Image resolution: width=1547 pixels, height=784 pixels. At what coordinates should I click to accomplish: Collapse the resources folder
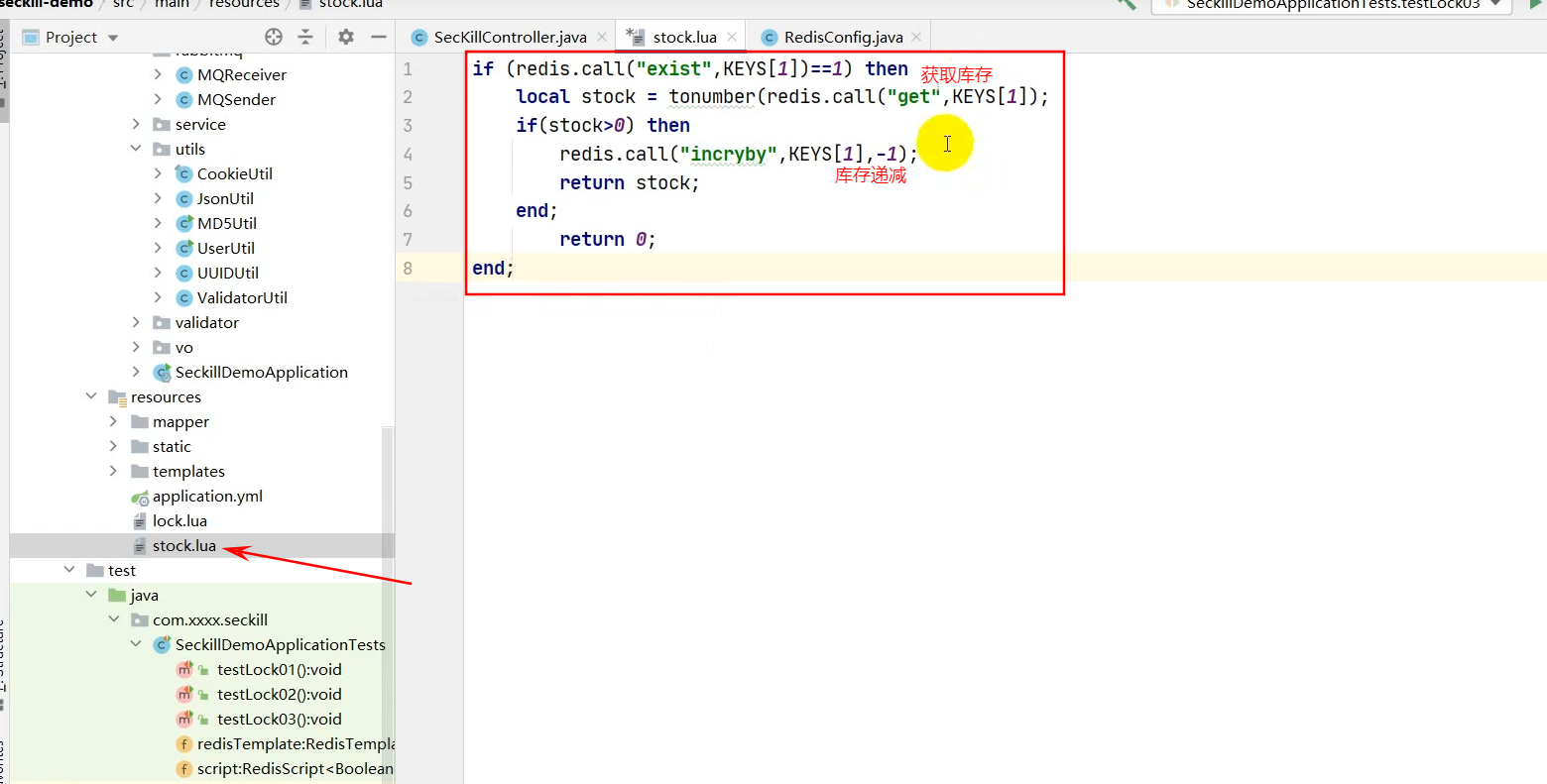coord(91,396)
